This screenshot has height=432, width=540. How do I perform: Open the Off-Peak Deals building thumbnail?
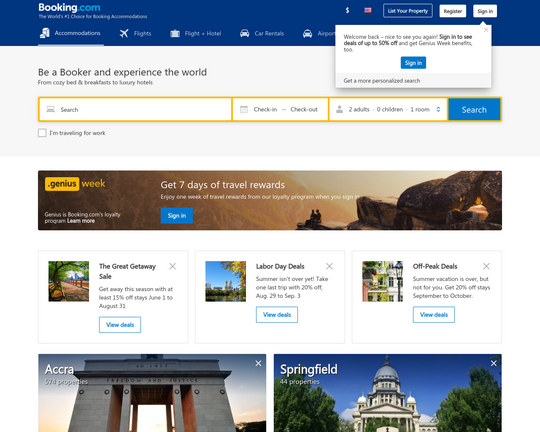[x=382, y=281]
